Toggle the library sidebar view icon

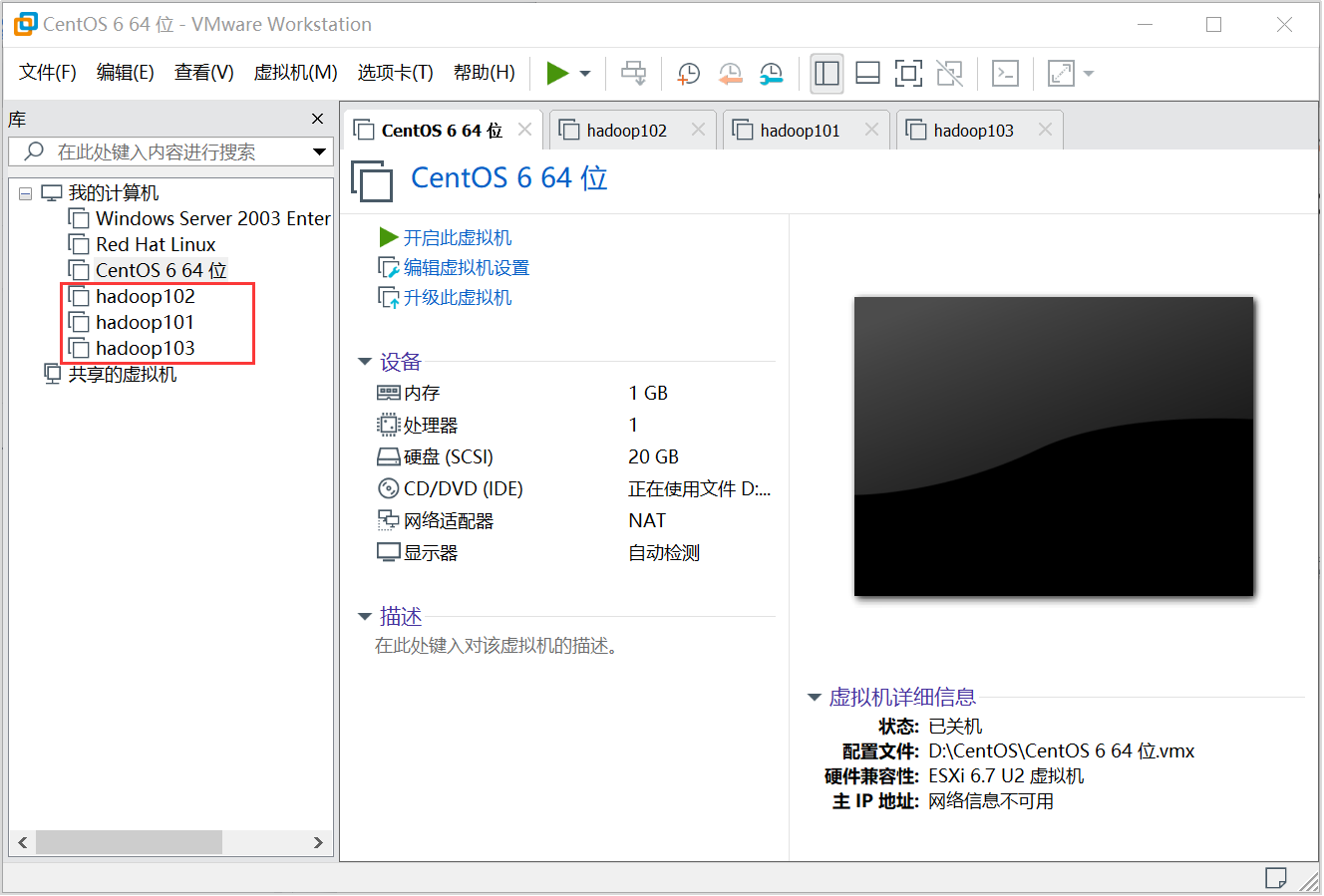point(827,73)
